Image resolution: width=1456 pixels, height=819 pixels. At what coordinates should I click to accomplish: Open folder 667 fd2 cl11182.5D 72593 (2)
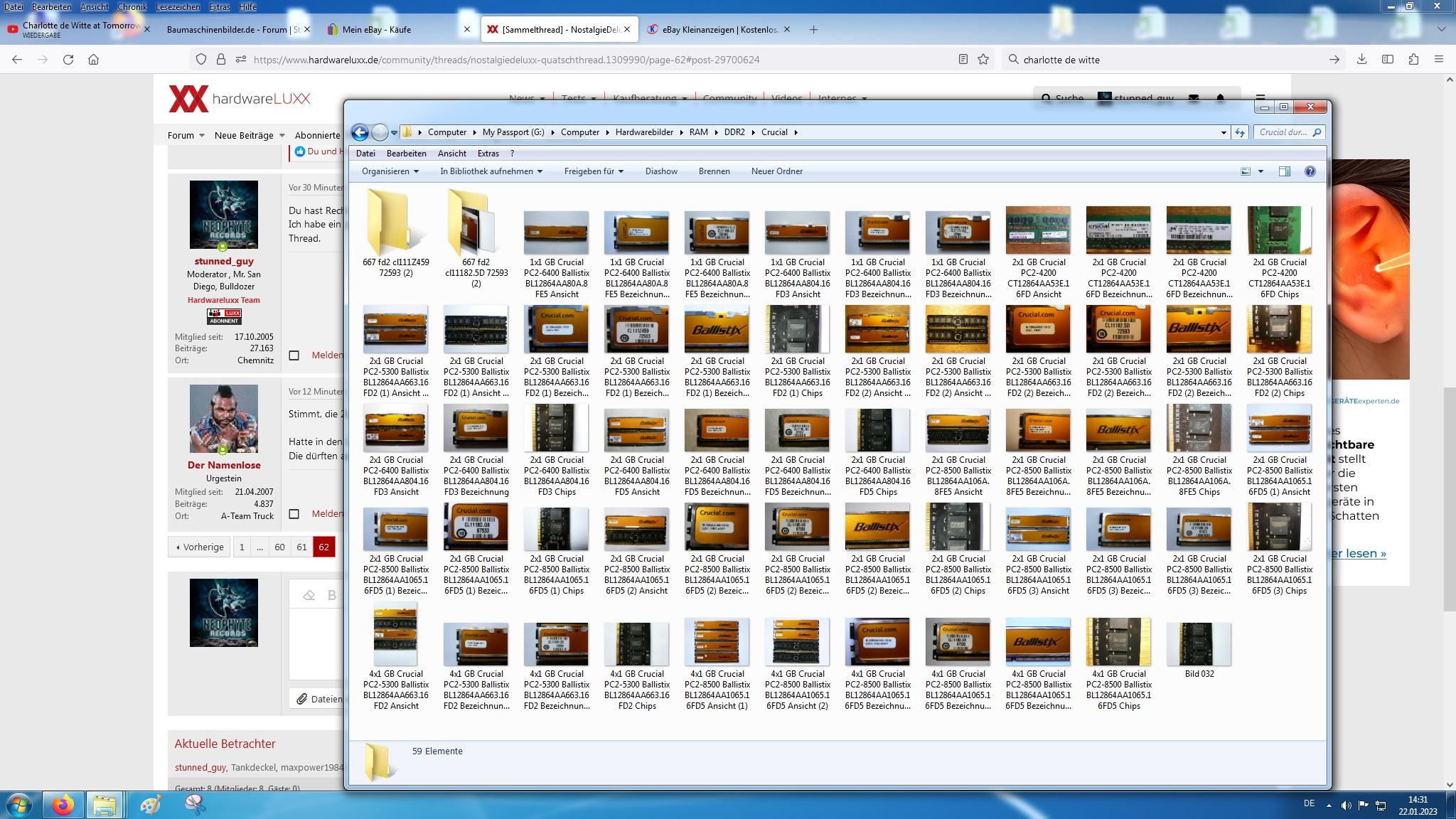tap(476, 238)
